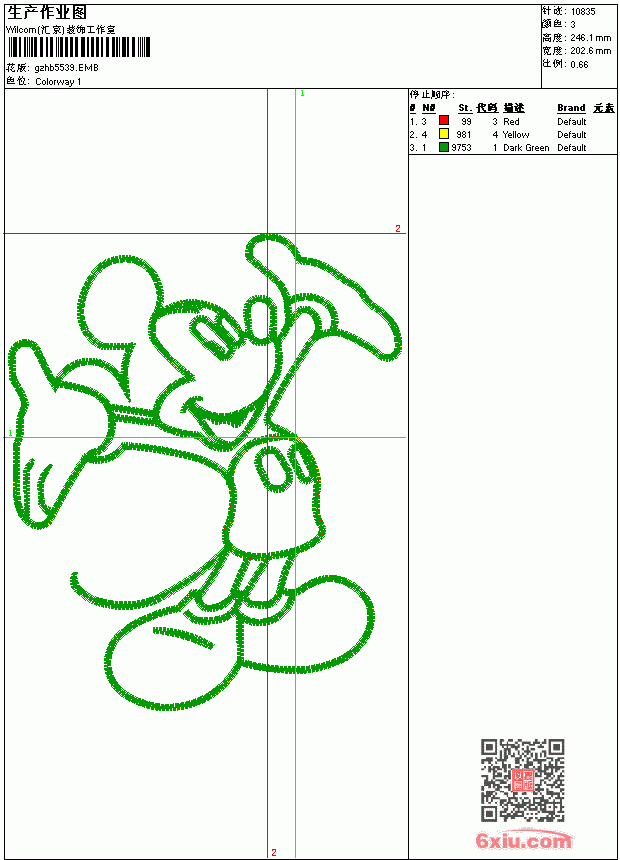This screenshot has height=860, width=620.
Task: Click 'Default' brand in the Red row
Action: (x=572, y=122)
